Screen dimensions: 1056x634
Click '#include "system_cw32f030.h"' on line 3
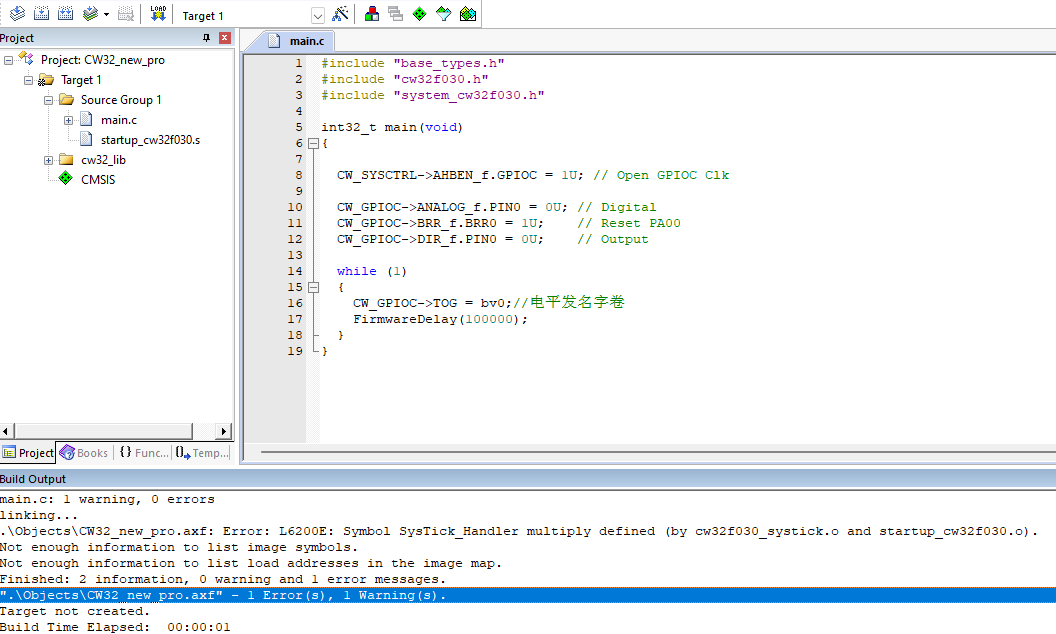pyautogui.click(x=432, y=96)
